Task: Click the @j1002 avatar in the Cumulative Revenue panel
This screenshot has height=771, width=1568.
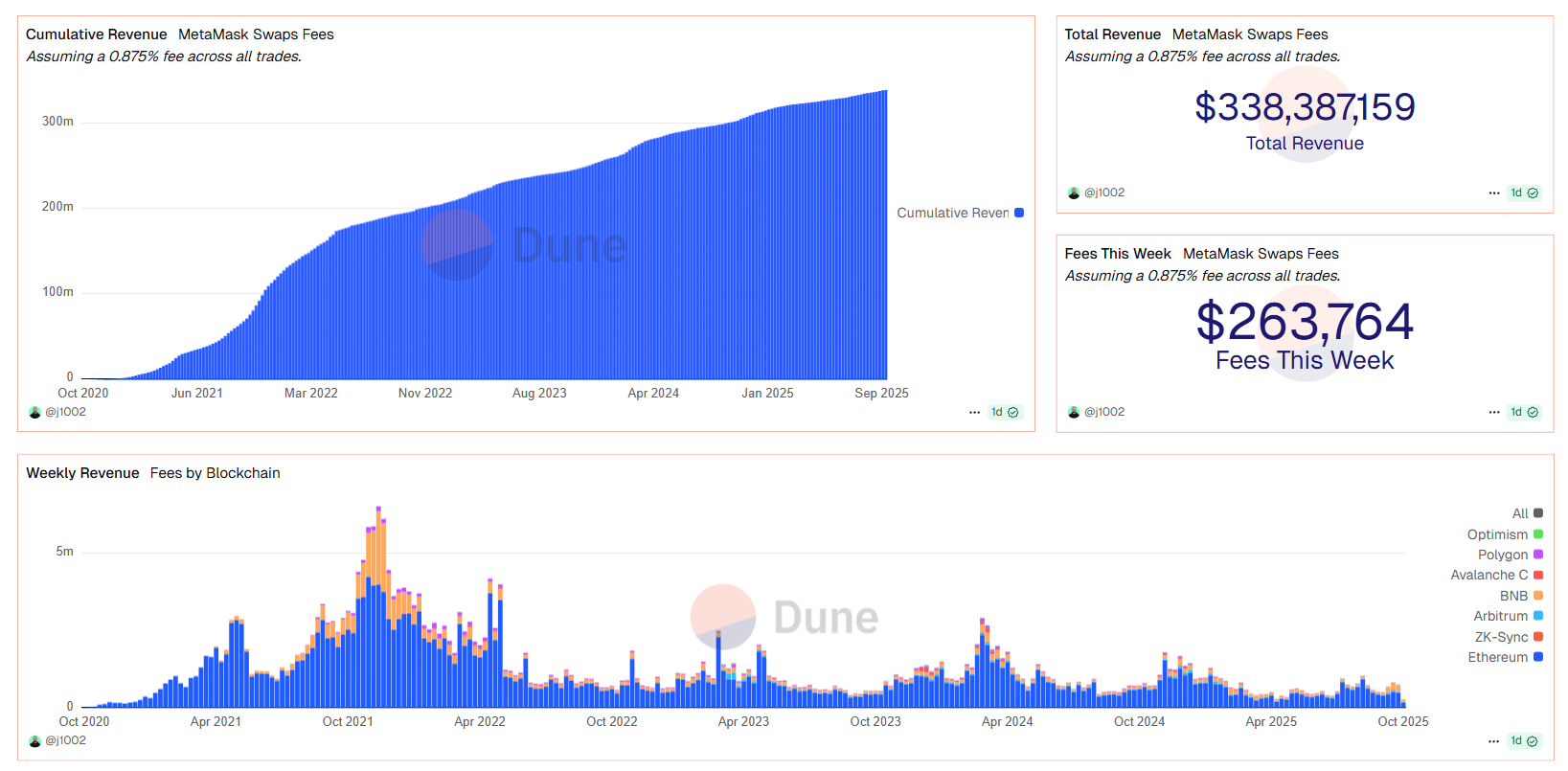Action: (35, 413)
